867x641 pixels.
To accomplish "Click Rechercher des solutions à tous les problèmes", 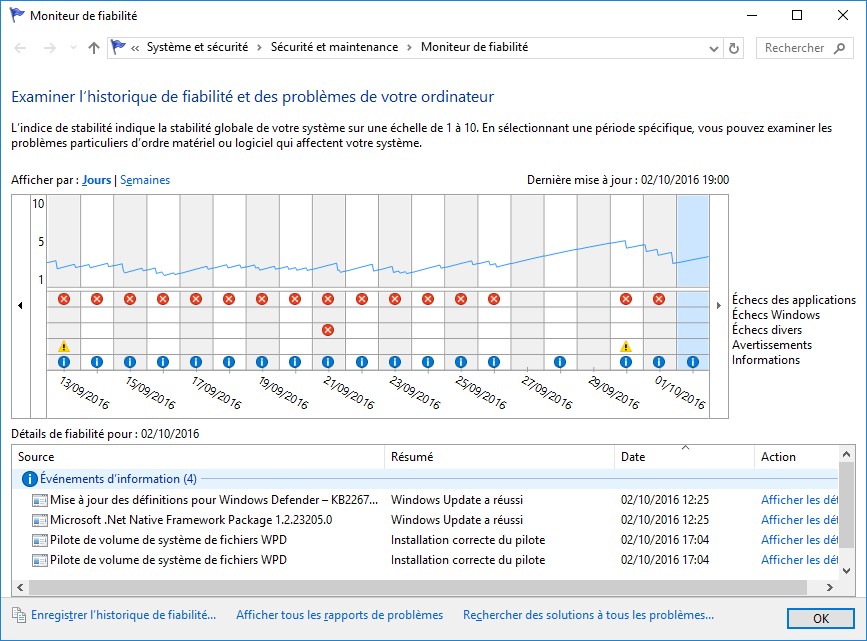I will click(588, 615).
